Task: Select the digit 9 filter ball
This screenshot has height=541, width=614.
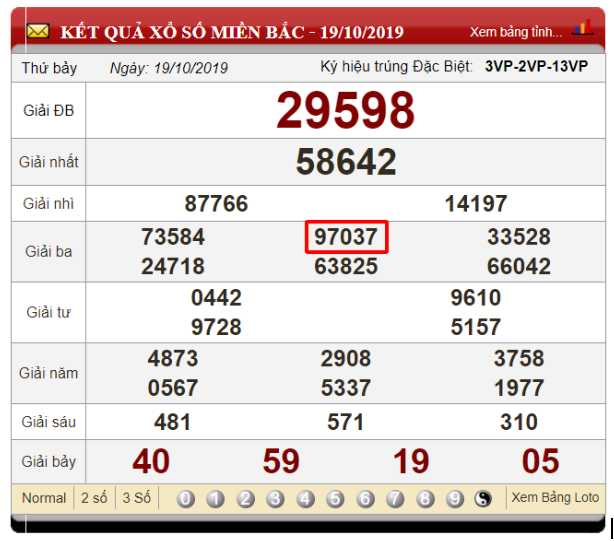Action: (x=456, y=499)
